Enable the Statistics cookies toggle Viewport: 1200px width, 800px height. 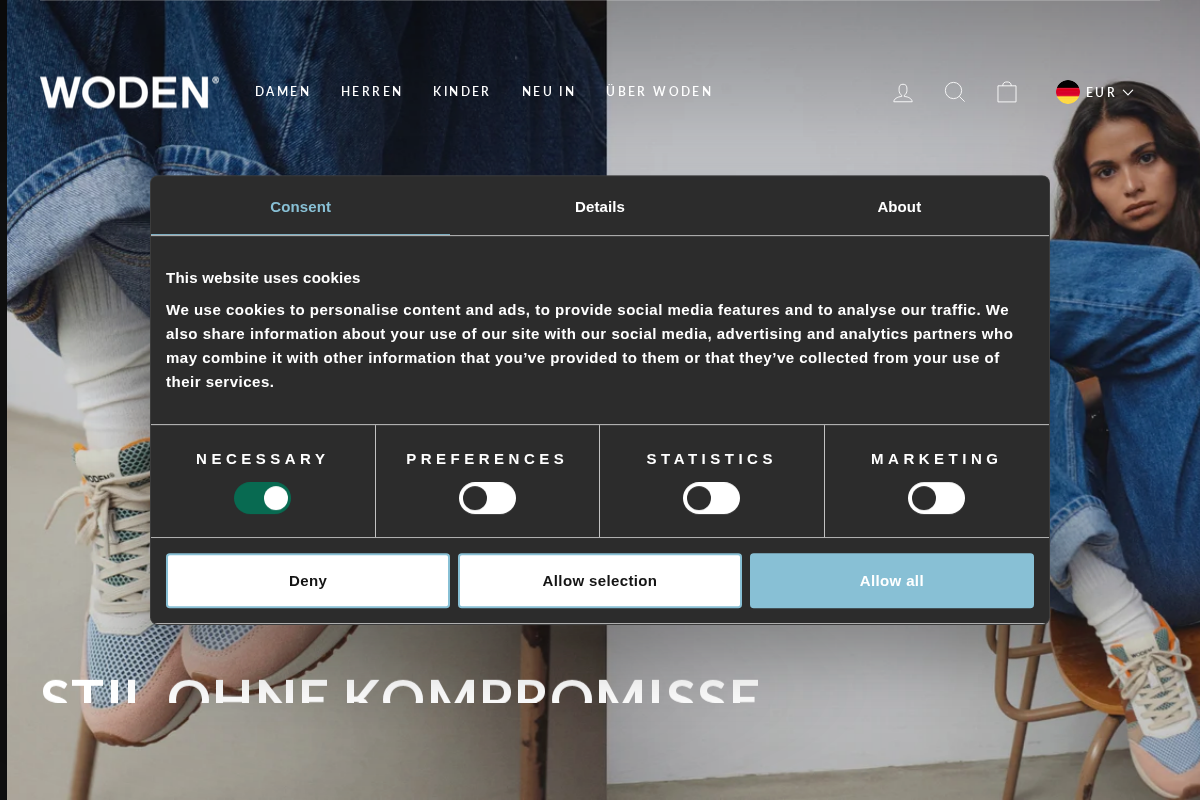(x=711, y=497)
